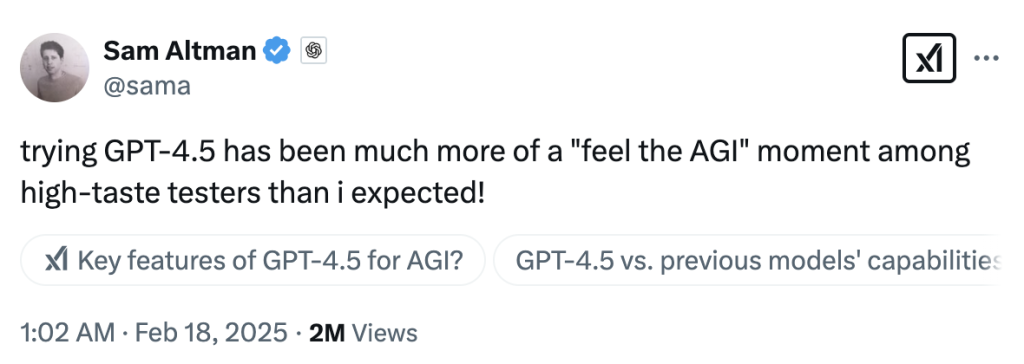View the bold 2M view count
Screen dimensions: 1024x364
point(327,333)
